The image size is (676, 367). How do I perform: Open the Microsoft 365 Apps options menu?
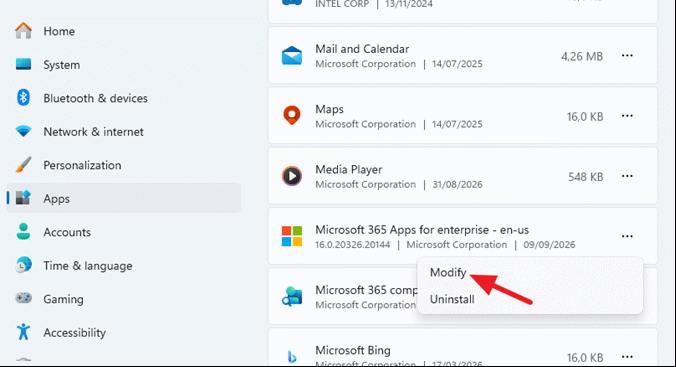click(627, 236)
